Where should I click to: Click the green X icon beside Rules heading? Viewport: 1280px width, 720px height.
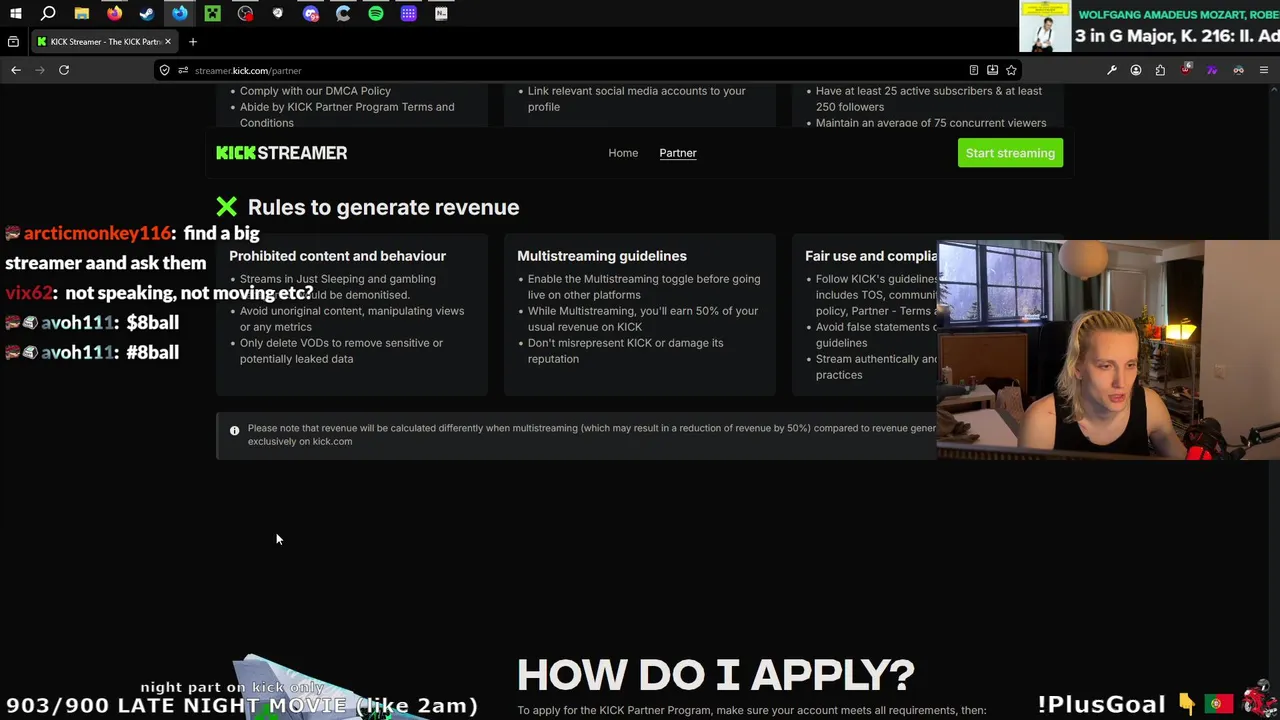[x=227, y=207]
